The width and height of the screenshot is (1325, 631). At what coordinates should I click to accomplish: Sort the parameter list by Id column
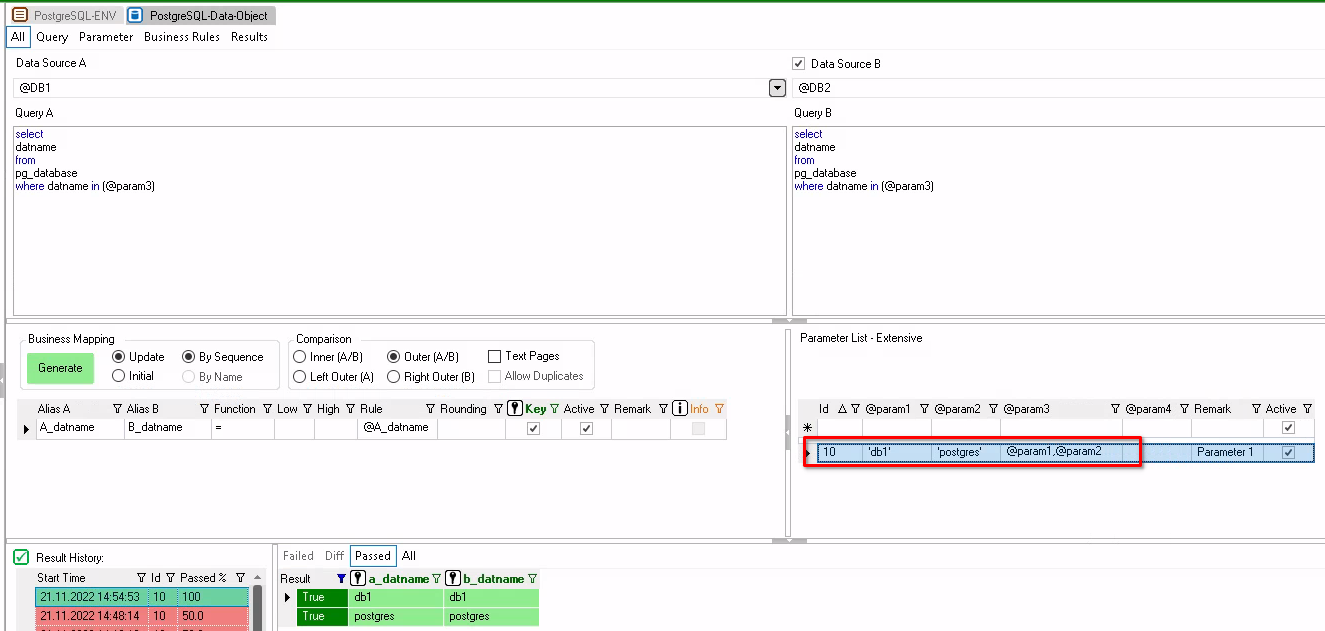(824, 409)
